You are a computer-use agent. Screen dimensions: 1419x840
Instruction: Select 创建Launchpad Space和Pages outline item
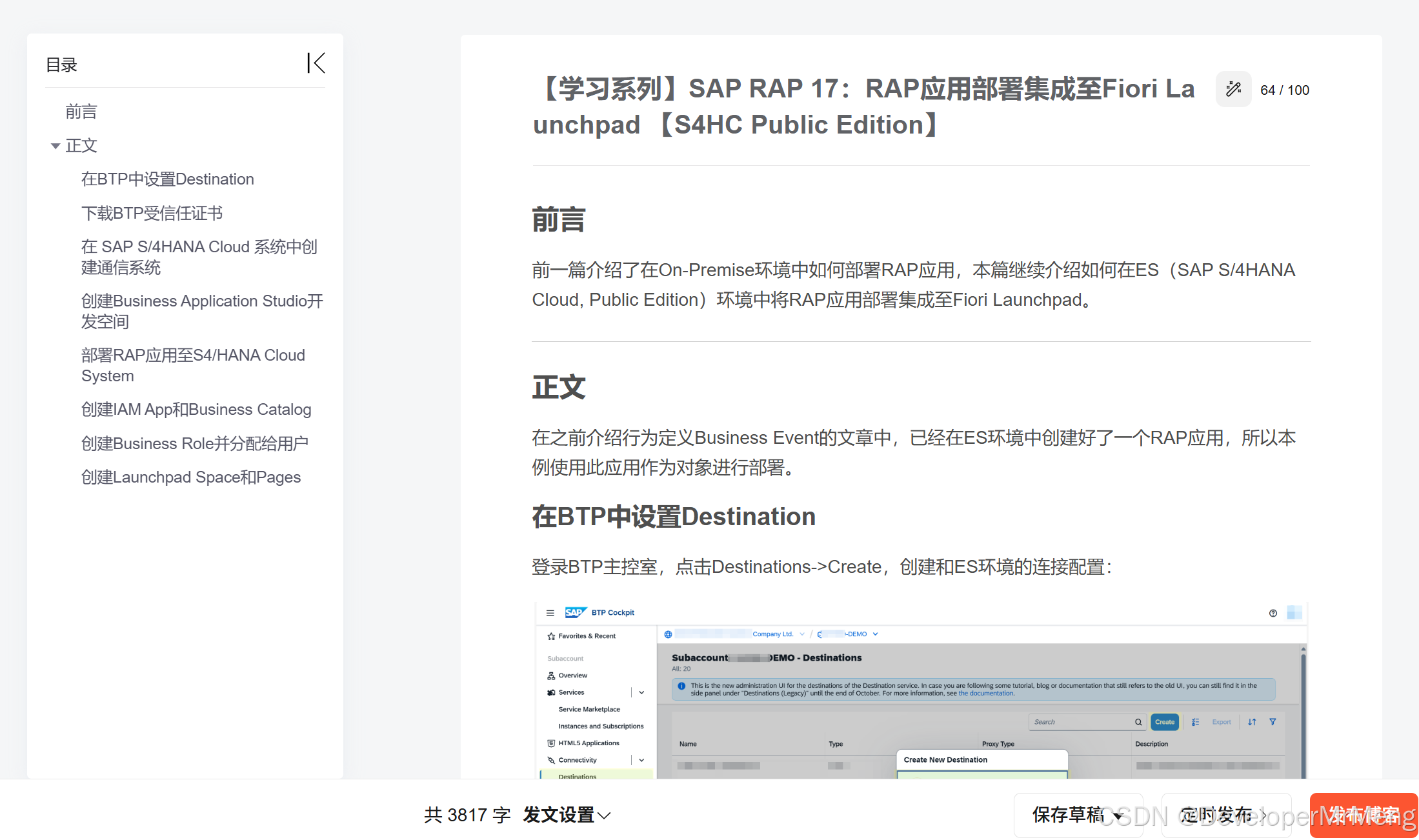pos(190,477)
